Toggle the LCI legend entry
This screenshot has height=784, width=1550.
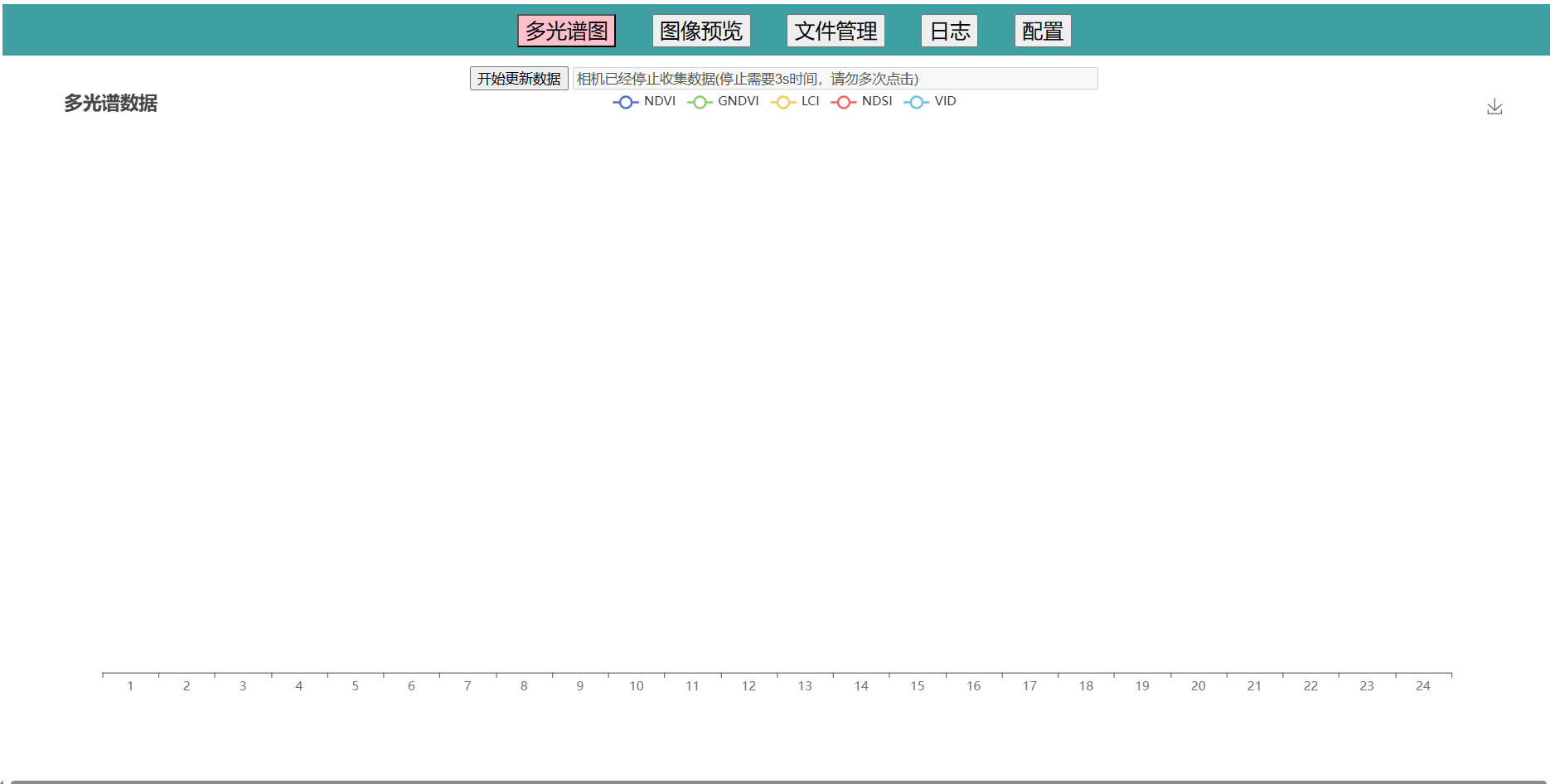796,101
